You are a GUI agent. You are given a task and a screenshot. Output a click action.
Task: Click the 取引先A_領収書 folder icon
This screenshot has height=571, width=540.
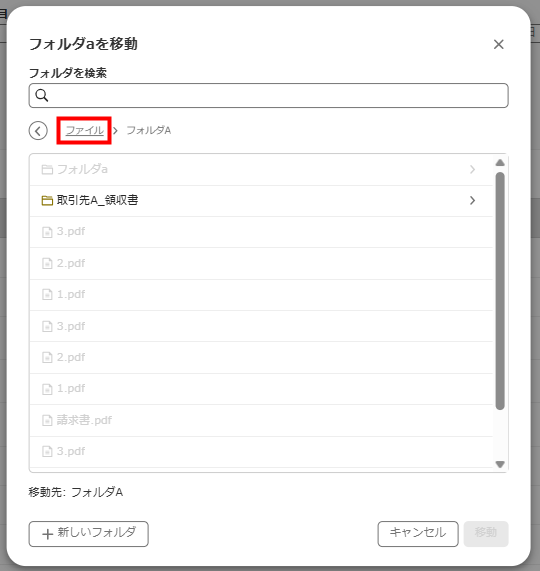point(47,200)
